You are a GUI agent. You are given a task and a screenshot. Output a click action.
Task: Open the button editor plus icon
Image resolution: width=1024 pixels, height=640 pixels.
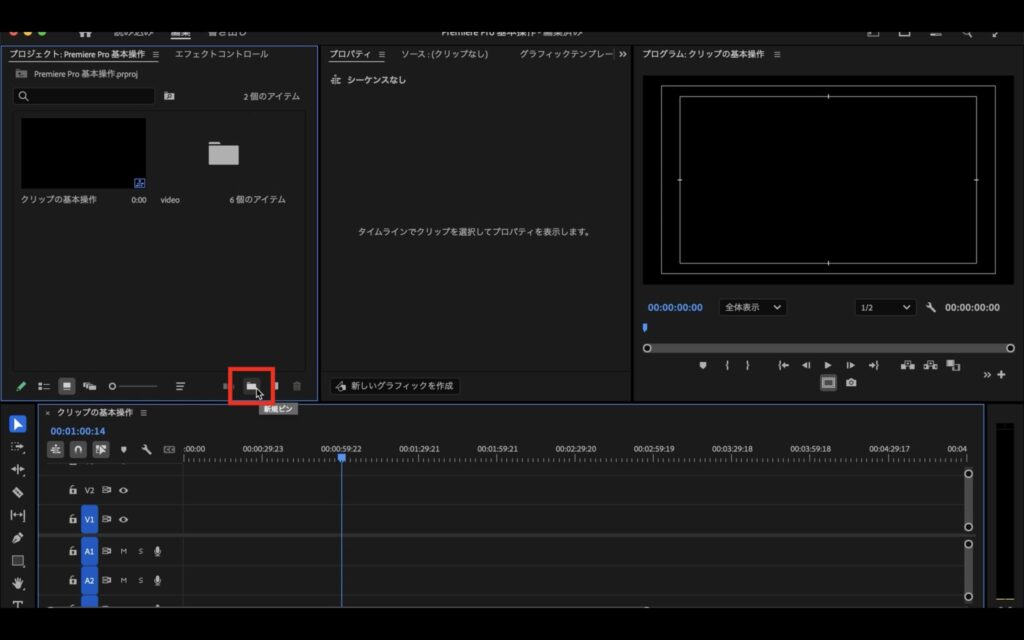coord(1001,374)
